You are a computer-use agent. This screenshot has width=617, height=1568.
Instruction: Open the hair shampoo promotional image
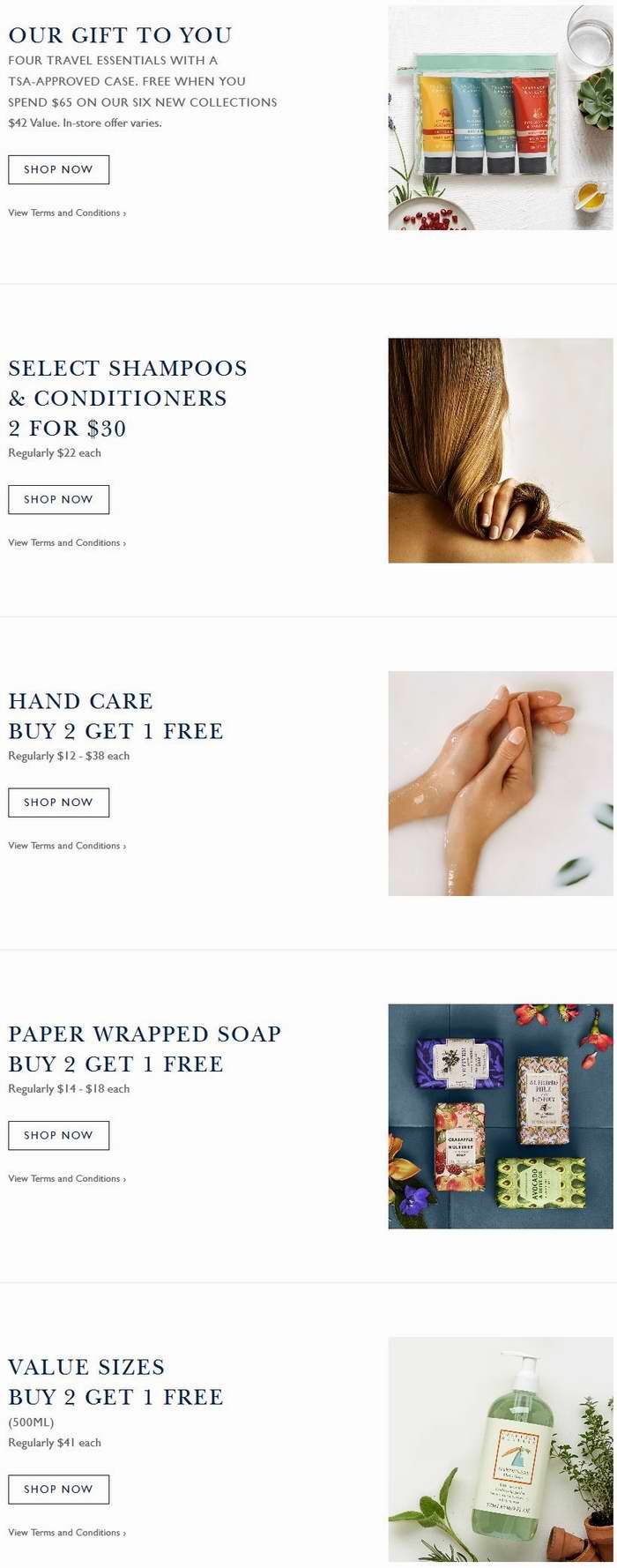[x=501, y=451]
